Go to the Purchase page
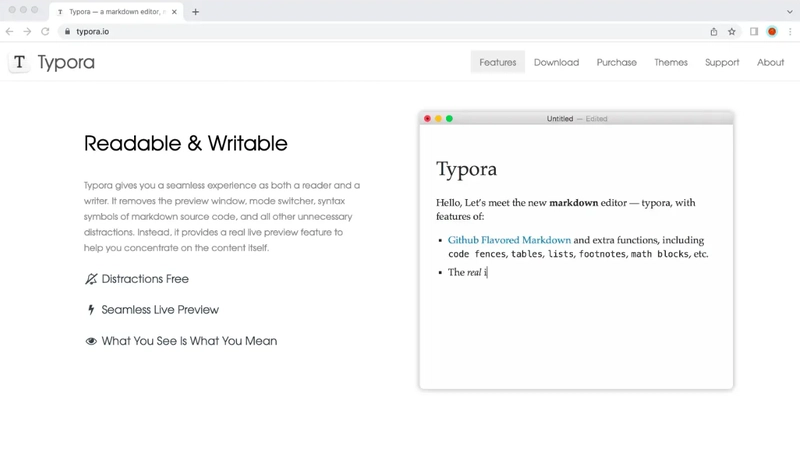800x450 pixels. coord(616,62)
